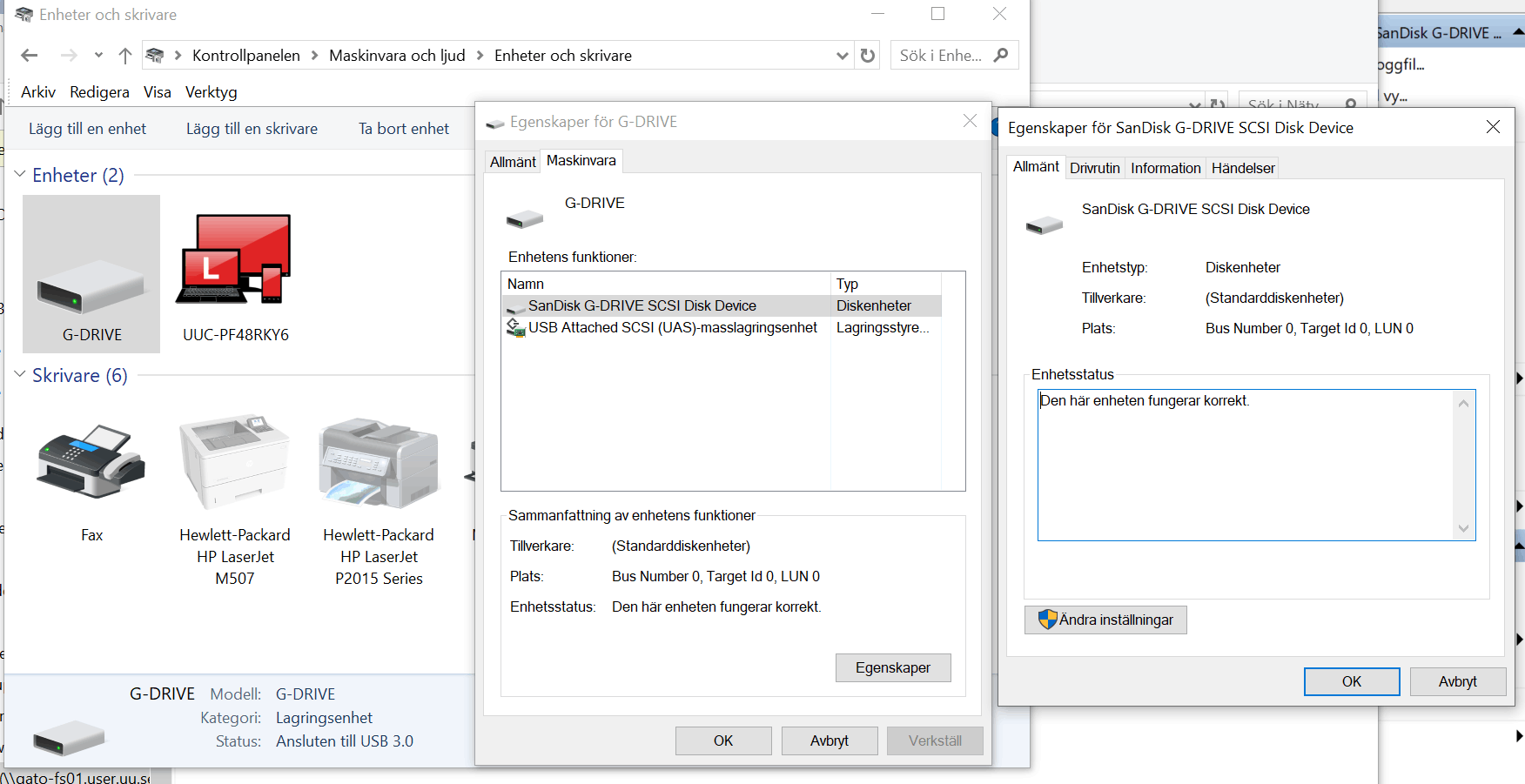Click Kontrollpanelen in the address breadcrumb
This screenshot has width=1525, height=784.
246,56
